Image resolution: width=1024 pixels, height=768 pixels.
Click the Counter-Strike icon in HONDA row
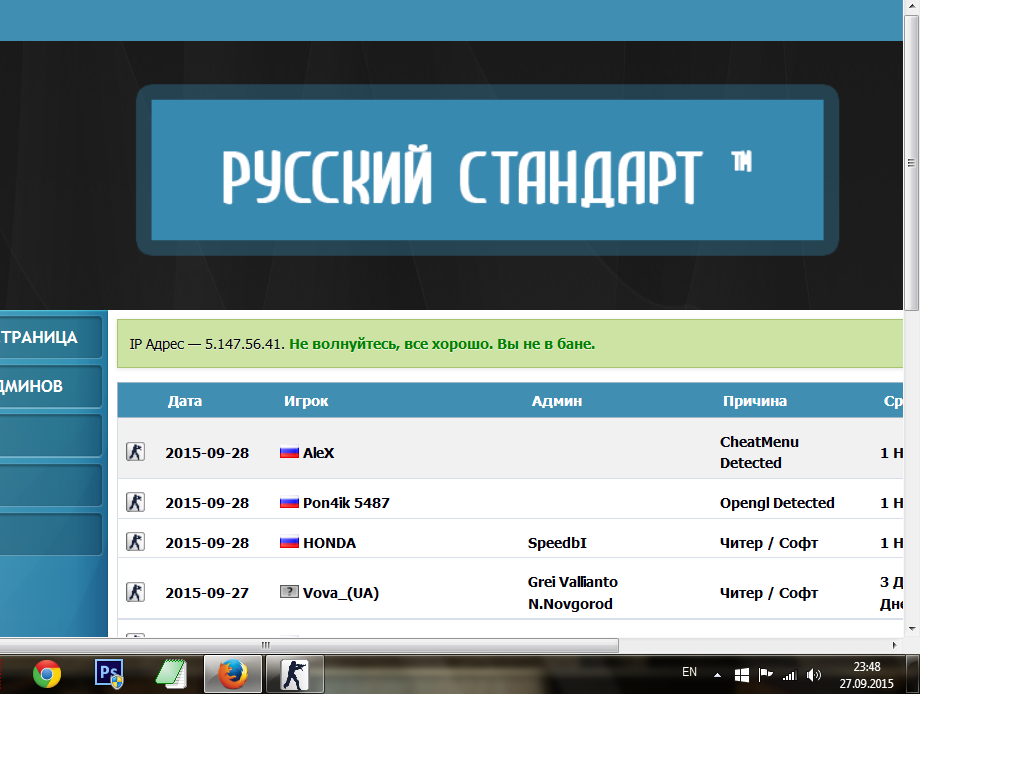(135, 542)
